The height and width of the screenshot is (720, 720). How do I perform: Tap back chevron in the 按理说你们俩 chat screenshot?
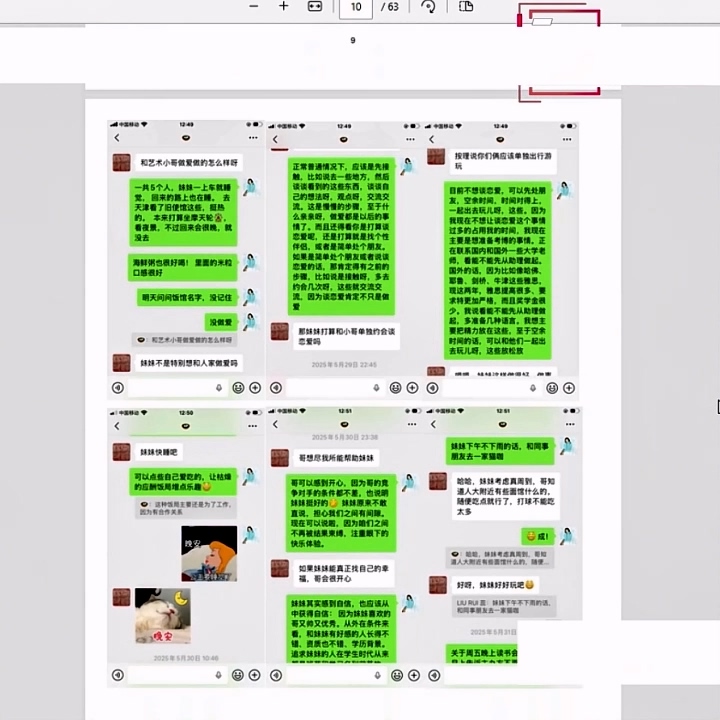[432, 139]
